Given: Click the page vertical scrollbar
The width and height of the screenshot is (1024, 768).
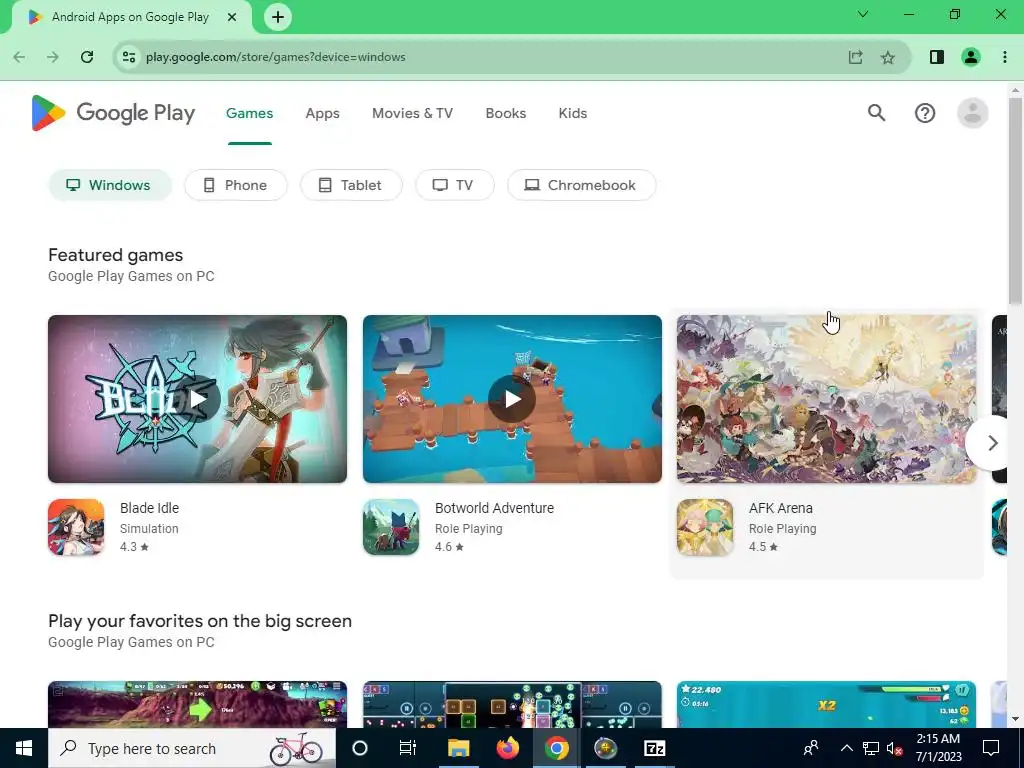Looking at the screenshot, I should tap(1015, 202).
